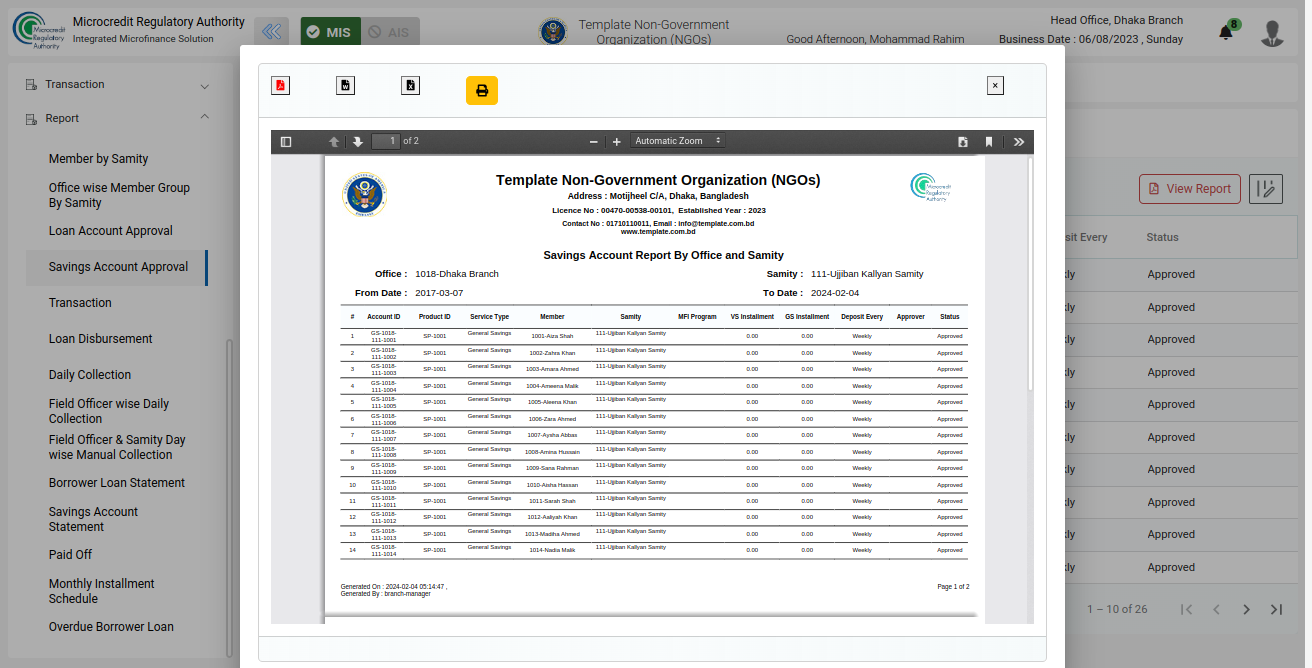Image resolution: width=1312 pixels, height=668 pixels.
Task: Select Savings Account Approval report
Action: pos(118,267)
